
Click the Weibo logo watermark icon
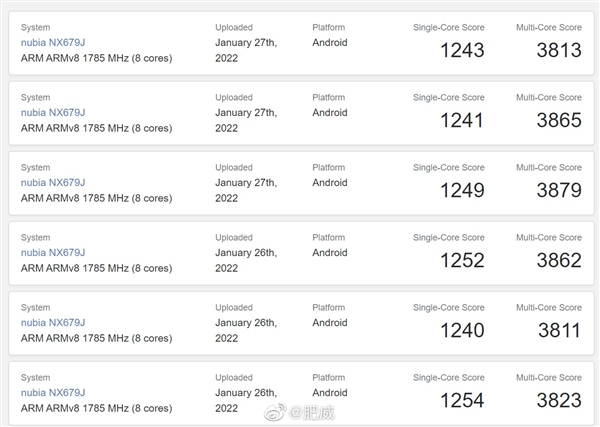point(275,412)
